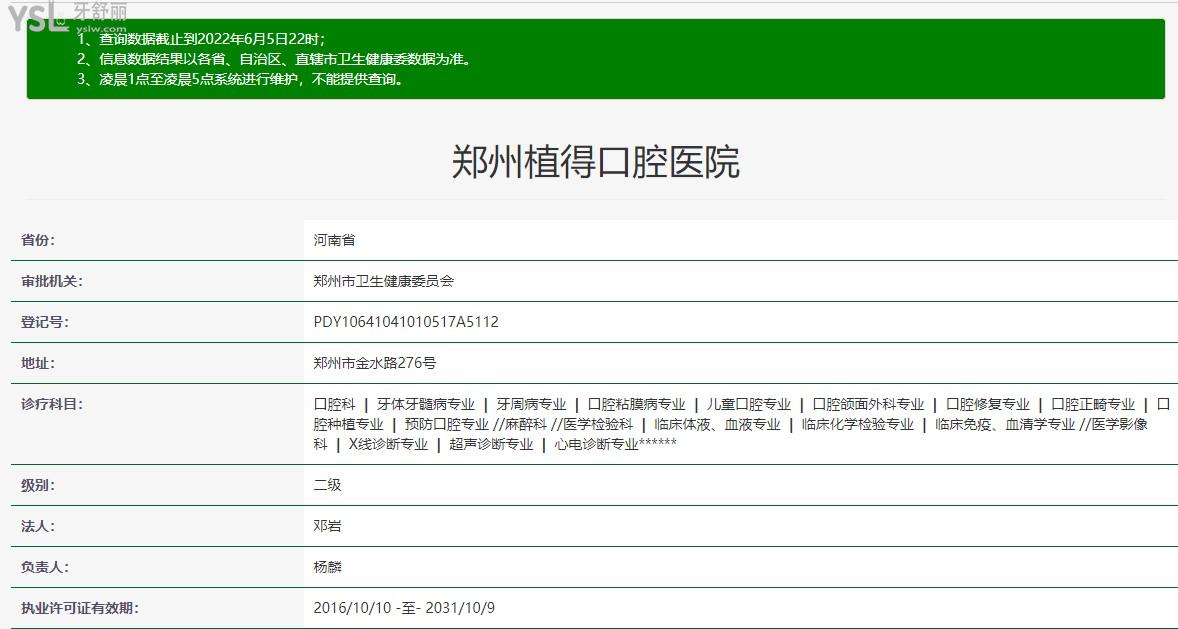
Task: Click 超声诊断专业 in the departments list
Action: pos(491,444)
